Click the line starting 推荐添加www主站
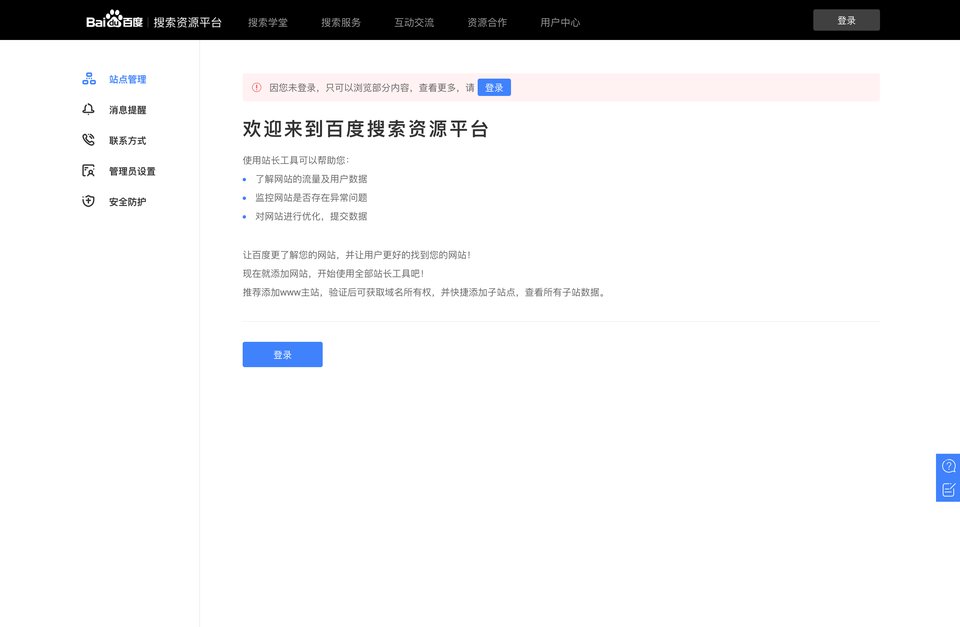 point(424,292)
